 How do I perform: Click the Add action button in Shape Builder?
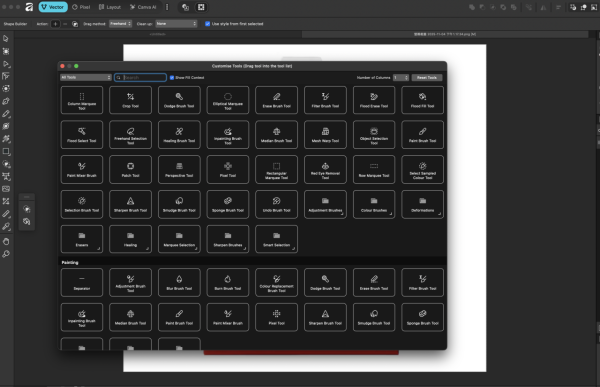[x=55, y=24]
